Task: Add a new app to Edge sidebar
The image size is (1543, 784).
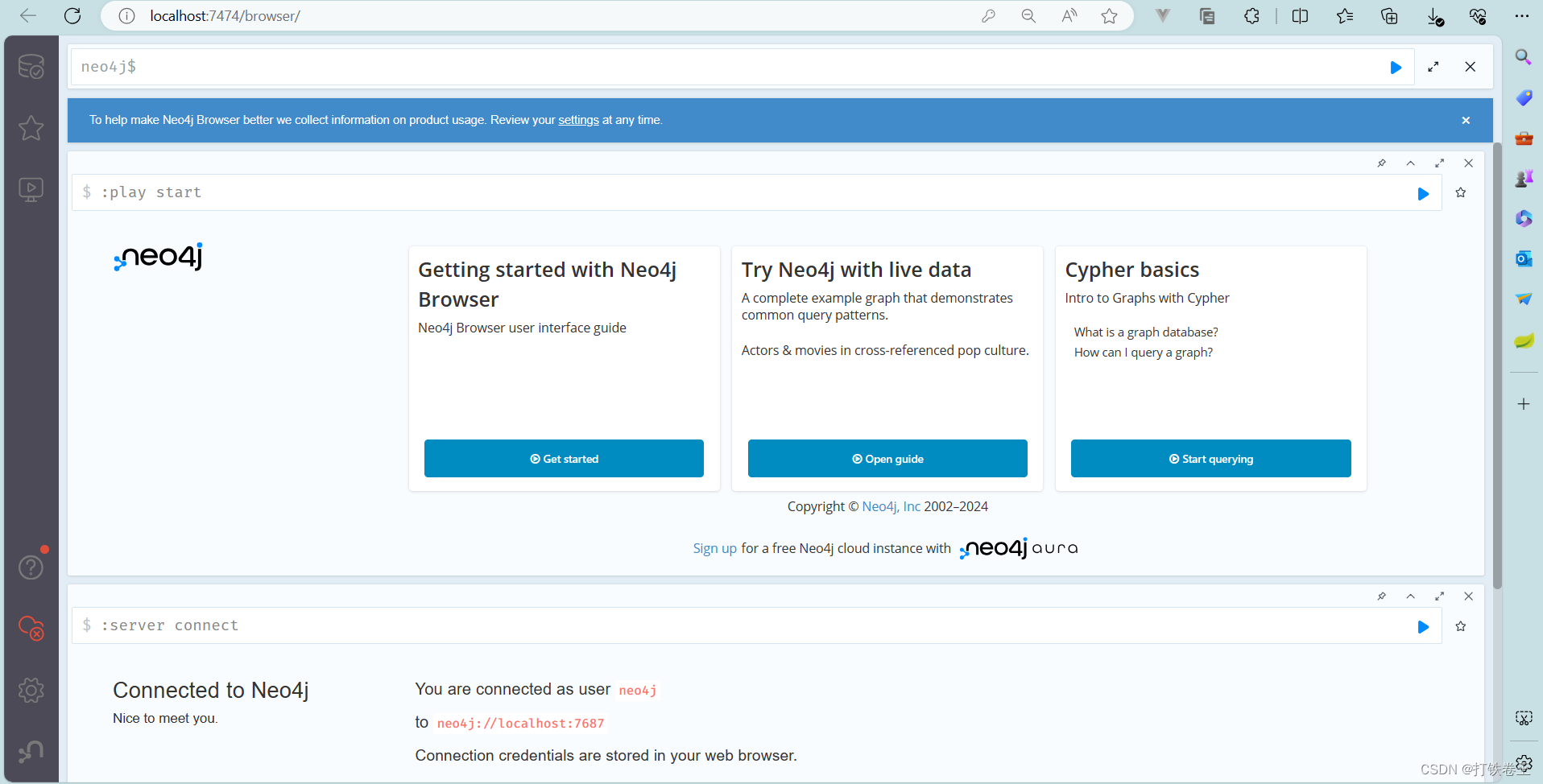Action: 1524,404
